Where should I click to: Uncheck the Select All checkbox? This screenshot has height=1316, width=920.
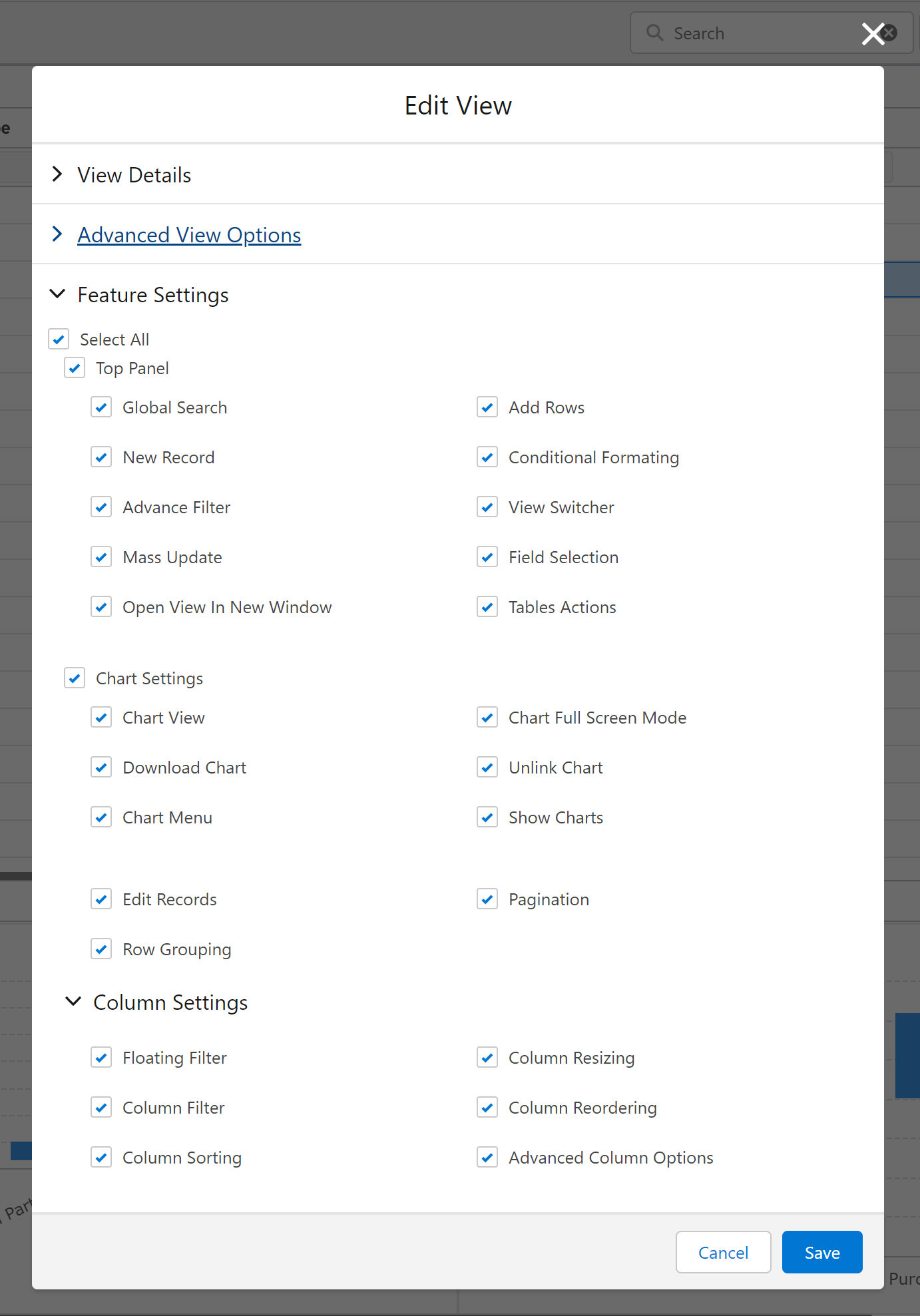[59, 339]
